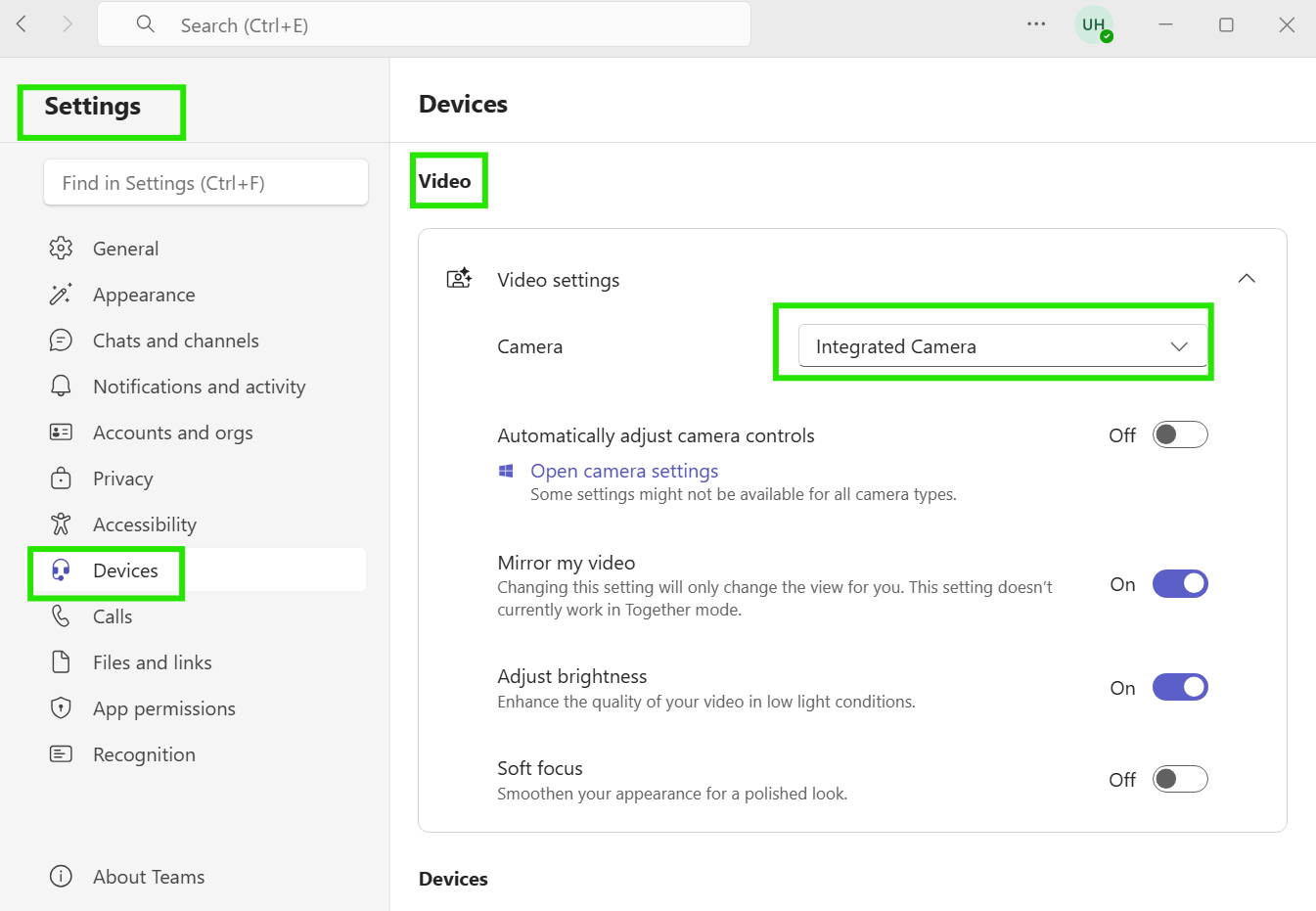Go forward with the right arrow

(x=68, y=24)
